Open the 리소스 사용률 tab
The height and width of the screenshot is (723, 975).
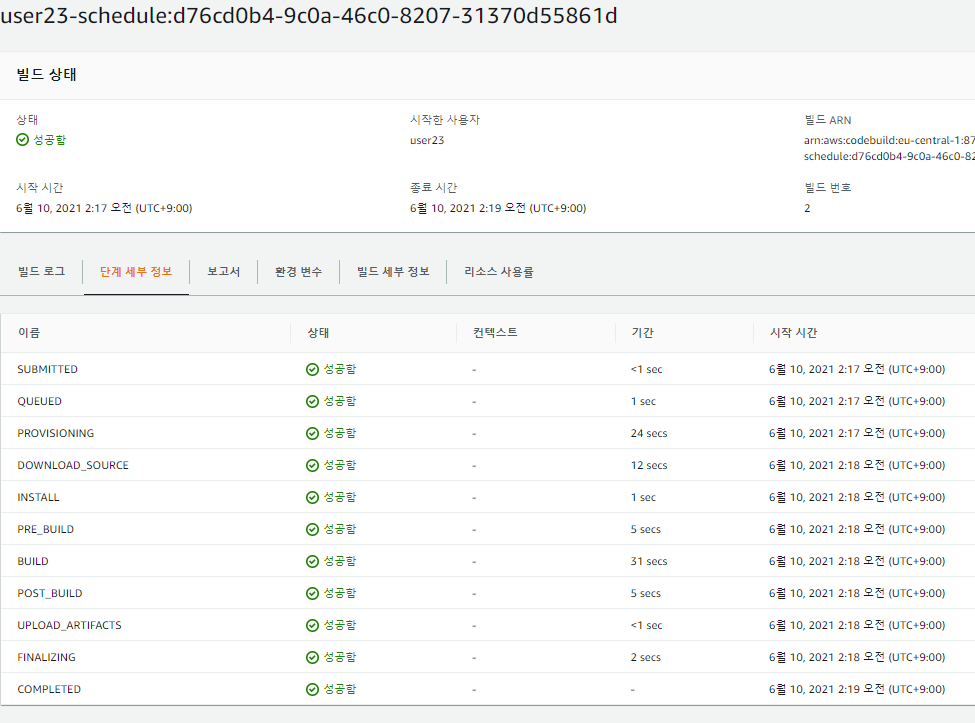point(500,272)
